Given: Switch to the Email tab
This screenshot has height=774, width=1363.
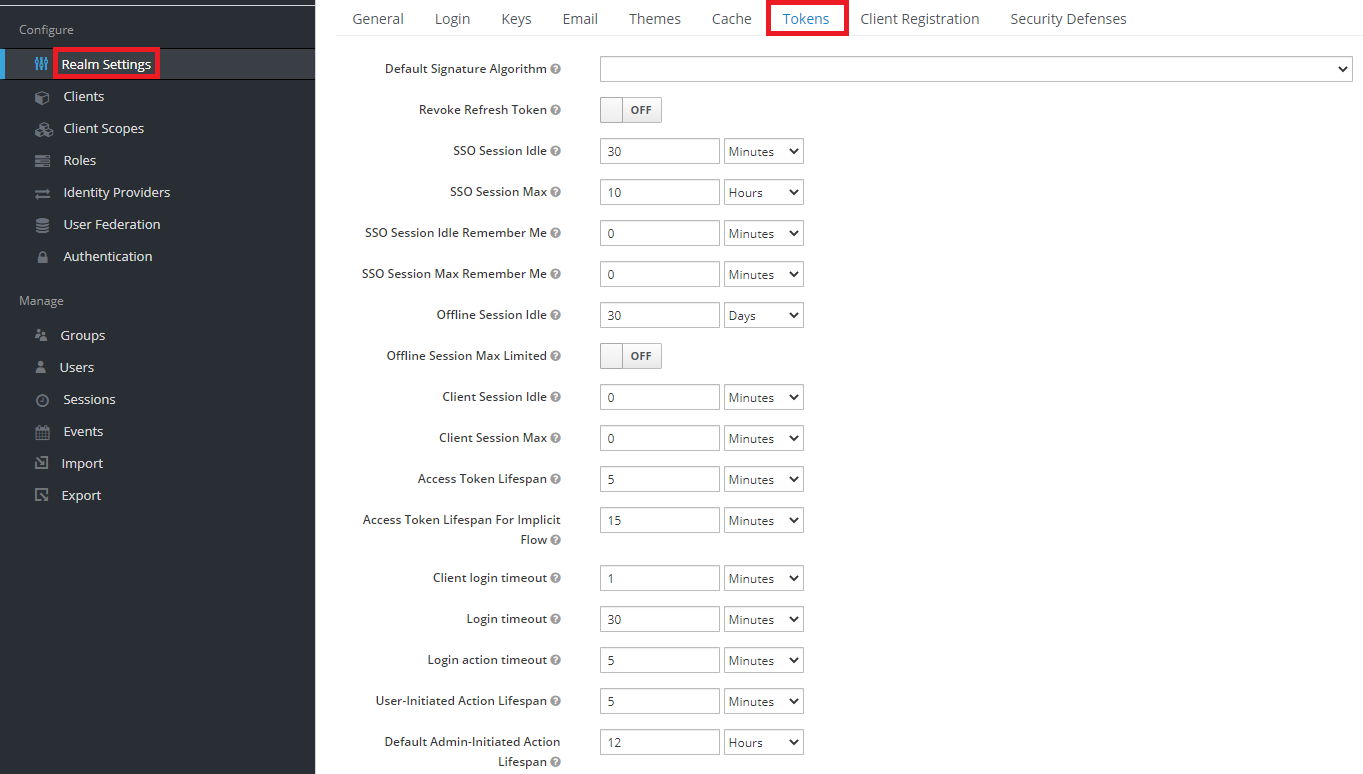Looking at the screenshot, I should tap(580, 19).
